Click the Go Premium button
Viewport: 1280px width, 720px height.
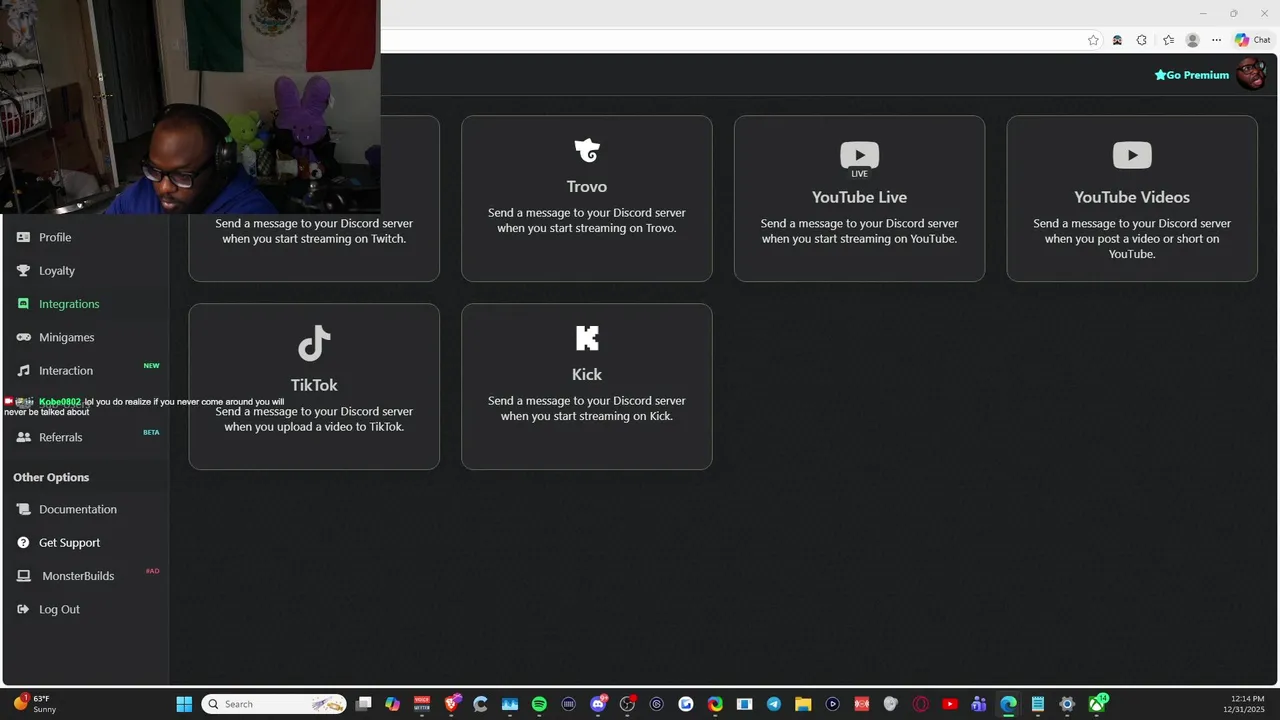(x=1191, y=75)
